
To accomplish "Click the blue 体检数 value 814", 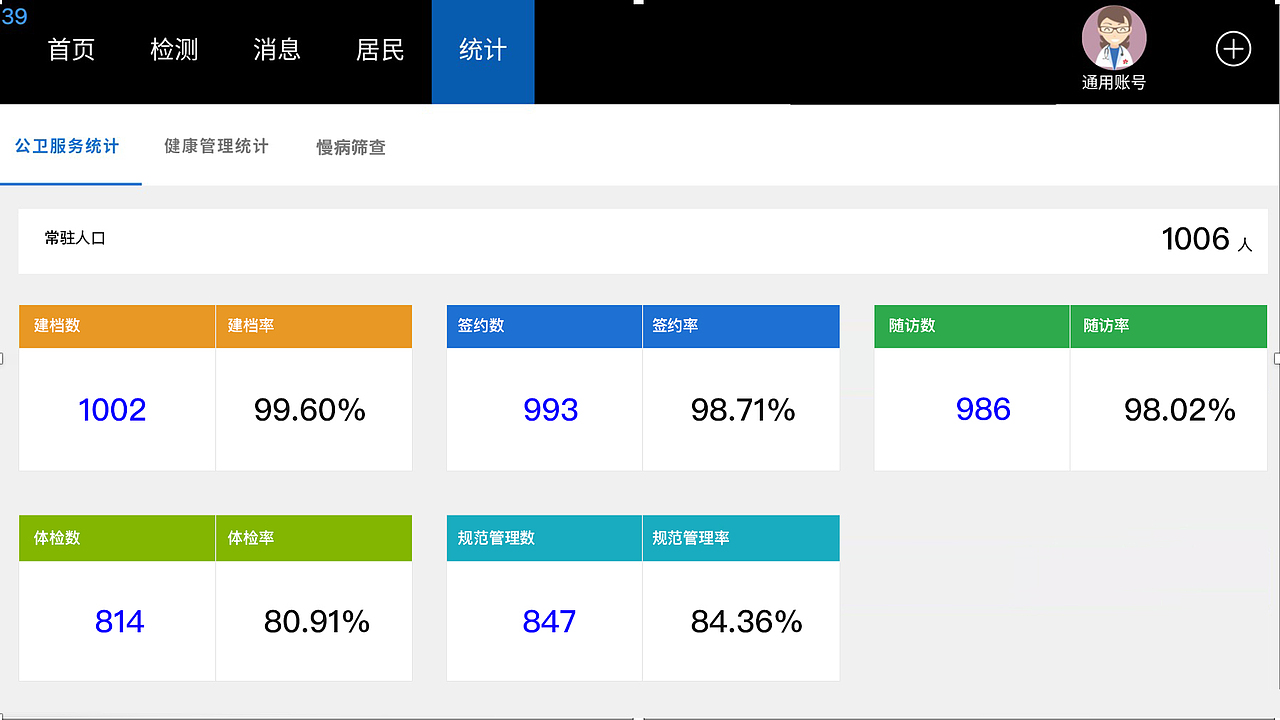I will pos(119,621).
